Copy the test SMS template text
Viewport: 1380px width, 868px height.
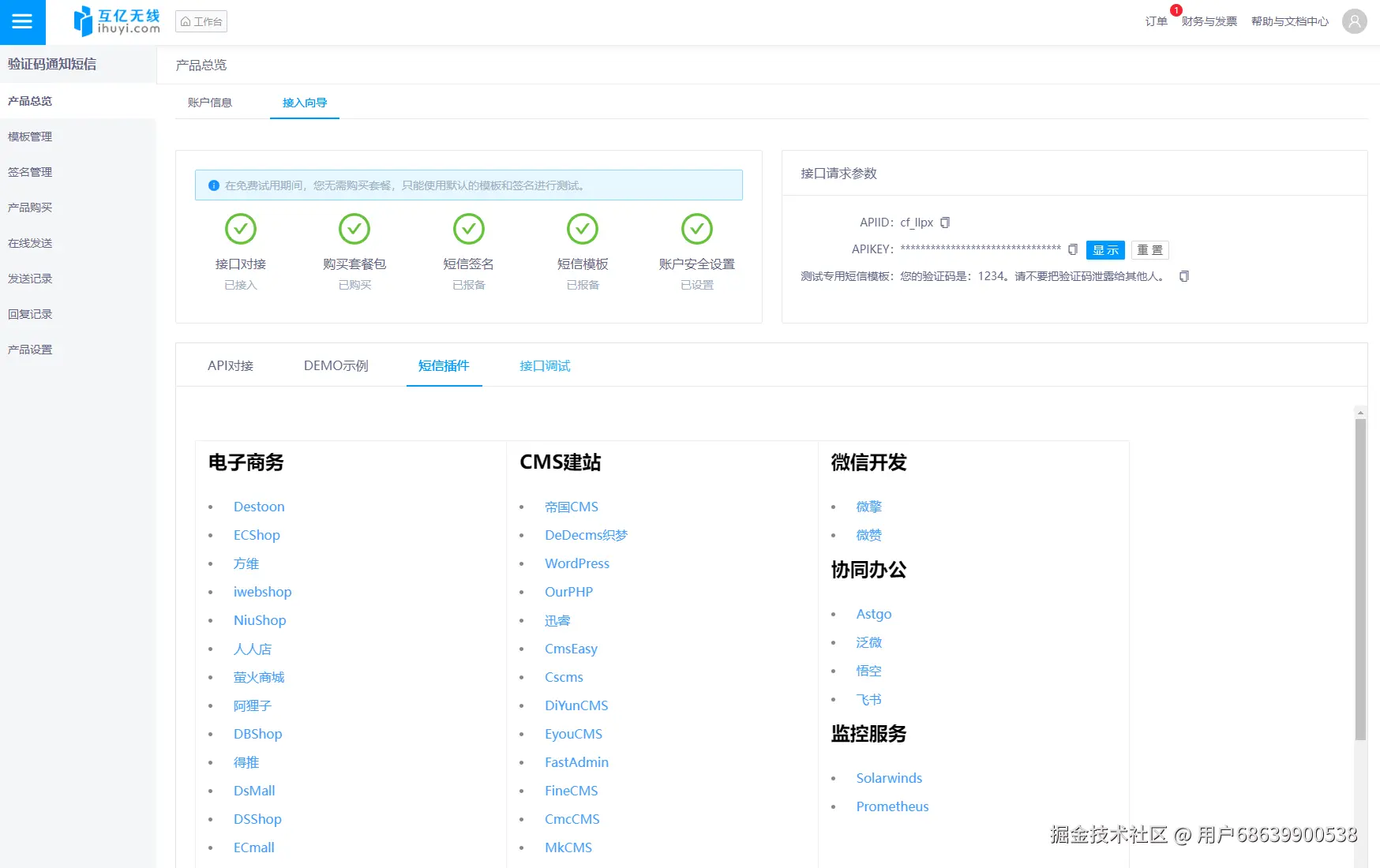click(1184, 276)
